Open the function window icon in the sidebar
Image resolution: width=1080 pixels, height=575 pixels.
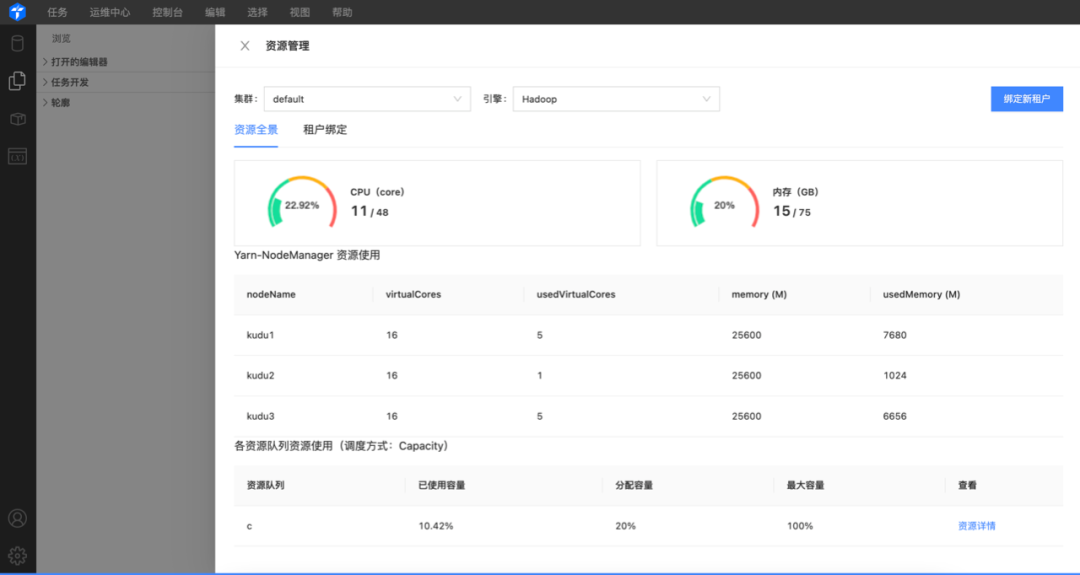click(x=17, y=156)
